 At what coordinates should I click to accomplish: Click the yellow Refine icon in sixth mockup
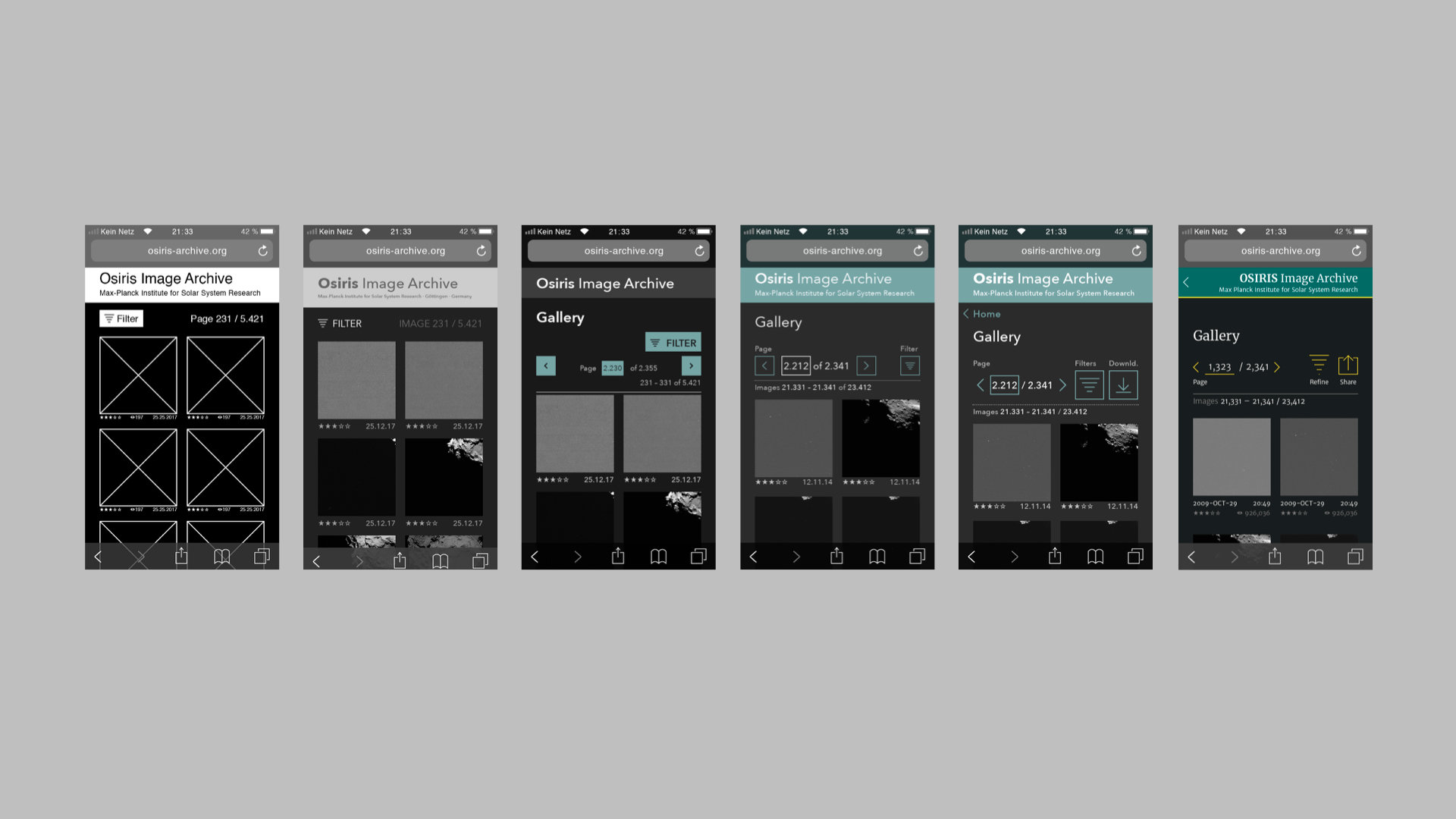(x=1319, y=365)
